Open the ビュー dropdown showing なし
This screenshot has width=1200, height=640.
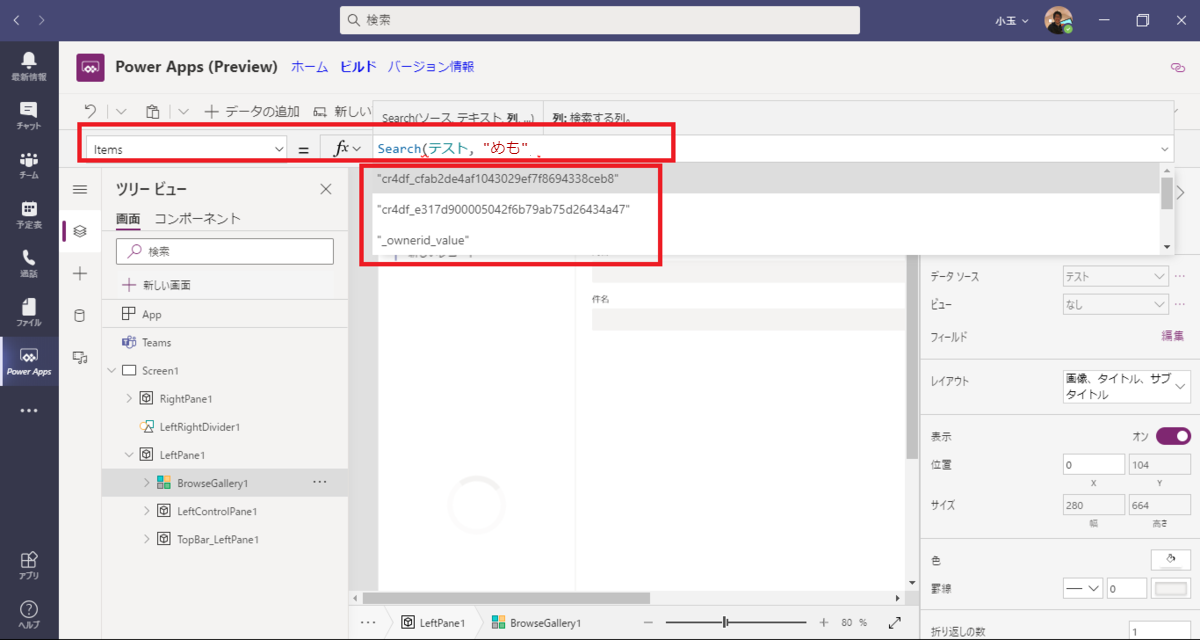pyautogui.click(x=1115, y=305)
